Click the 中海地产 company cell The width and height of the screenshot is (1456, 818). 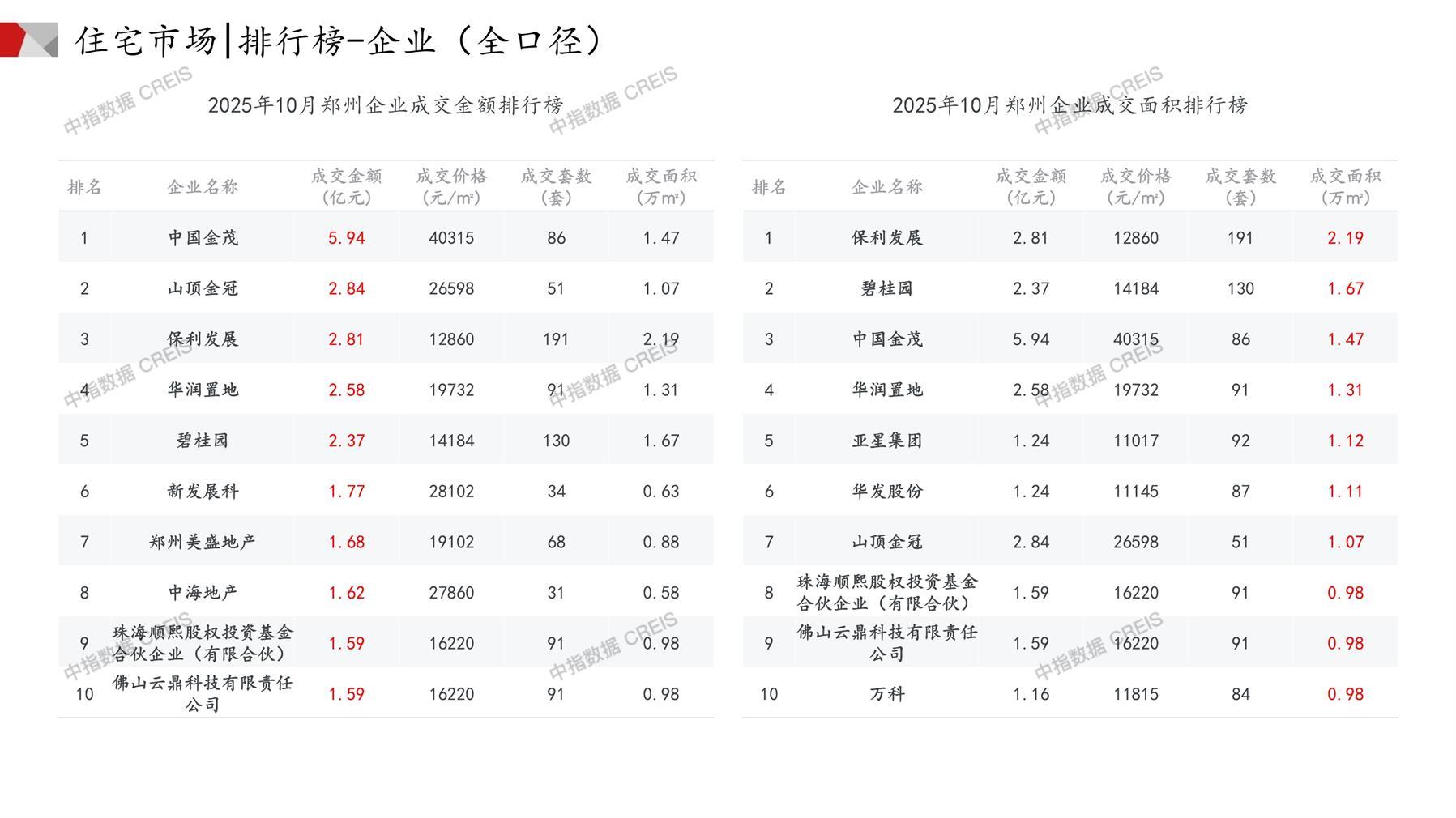203,593
